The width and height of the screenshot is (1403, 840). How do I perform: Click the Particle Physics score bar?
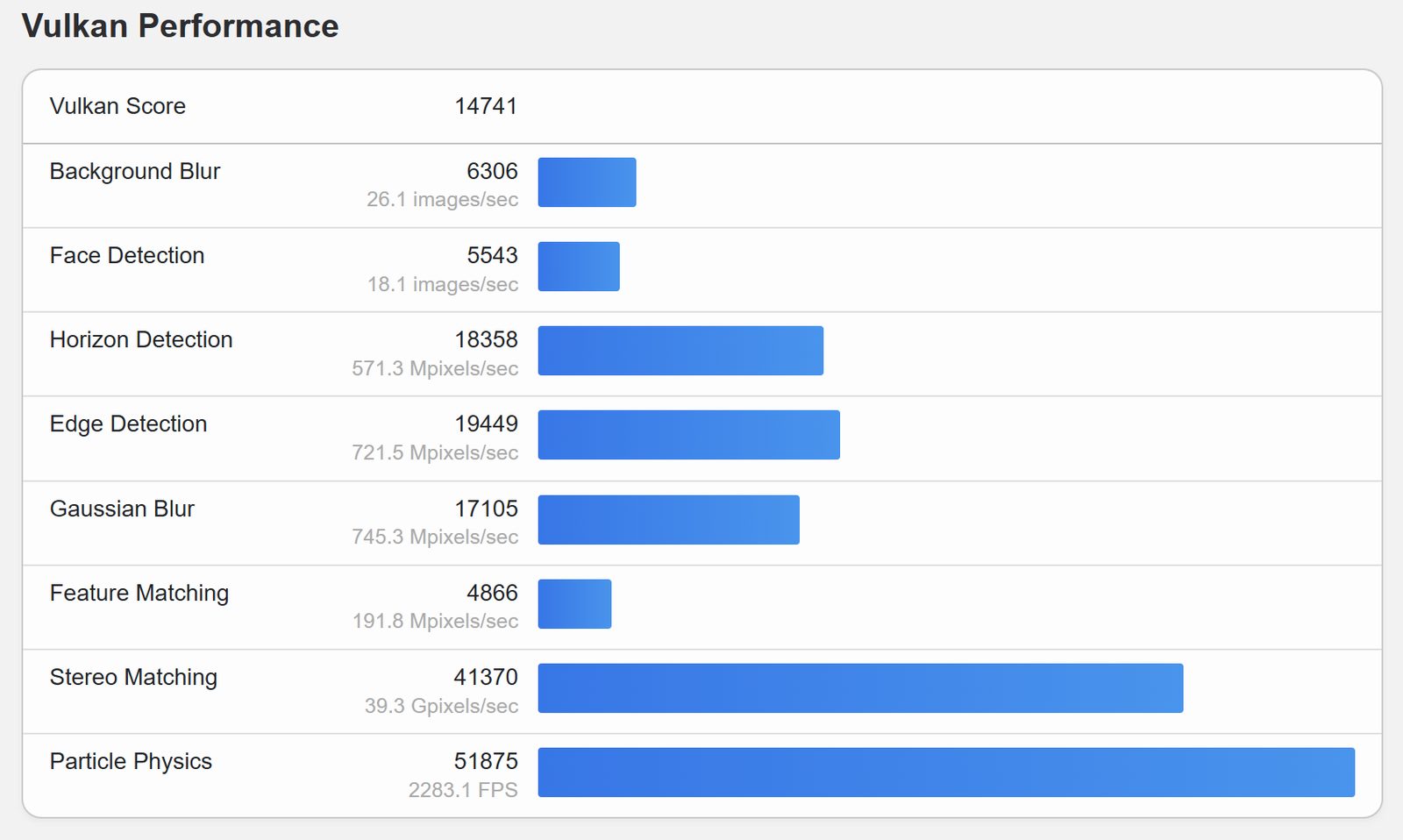(x=946, y=772)
